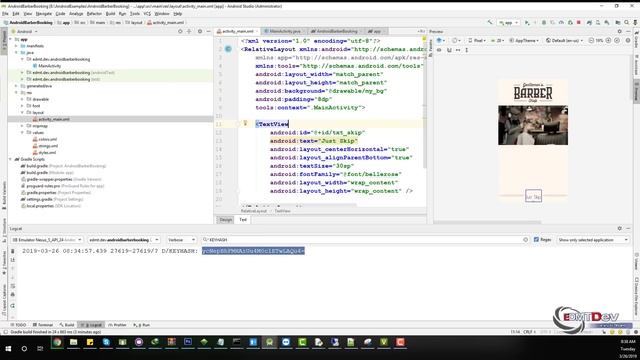Viewport: 640px width, 360px height.
Task: Toggle magnet autoconnect icon in Preview
Action: (x=449, y=50)
